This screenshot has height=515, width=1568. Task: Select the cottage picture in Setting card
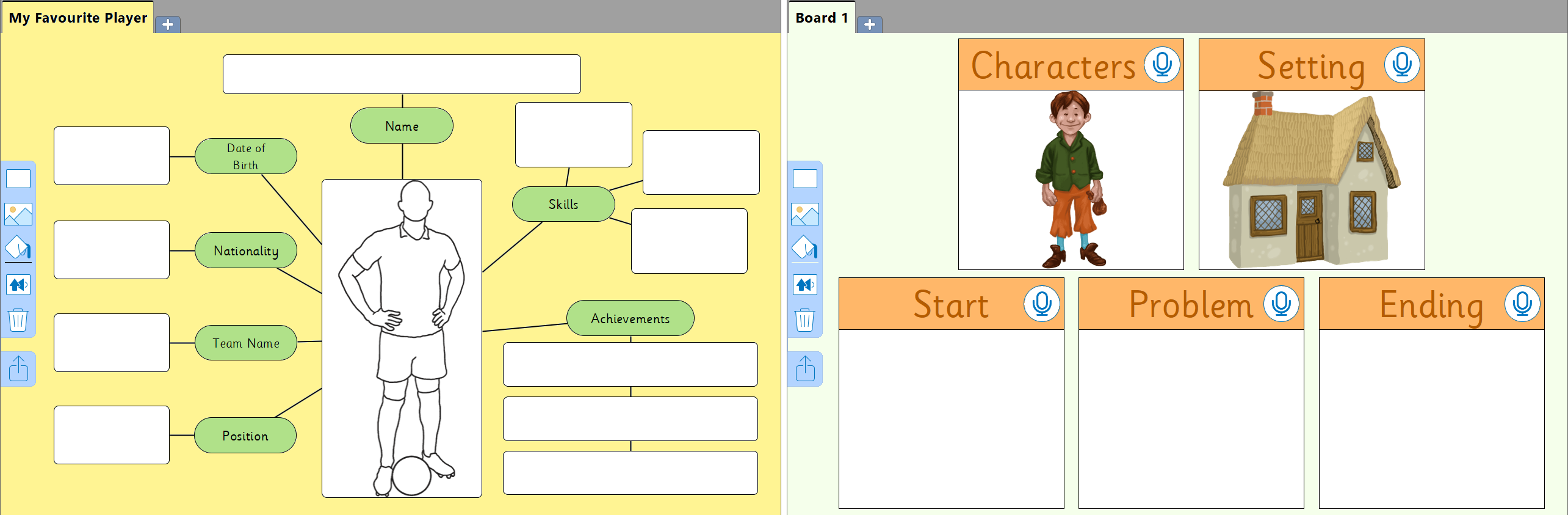pyautogui.click(x=1311, y=181)
